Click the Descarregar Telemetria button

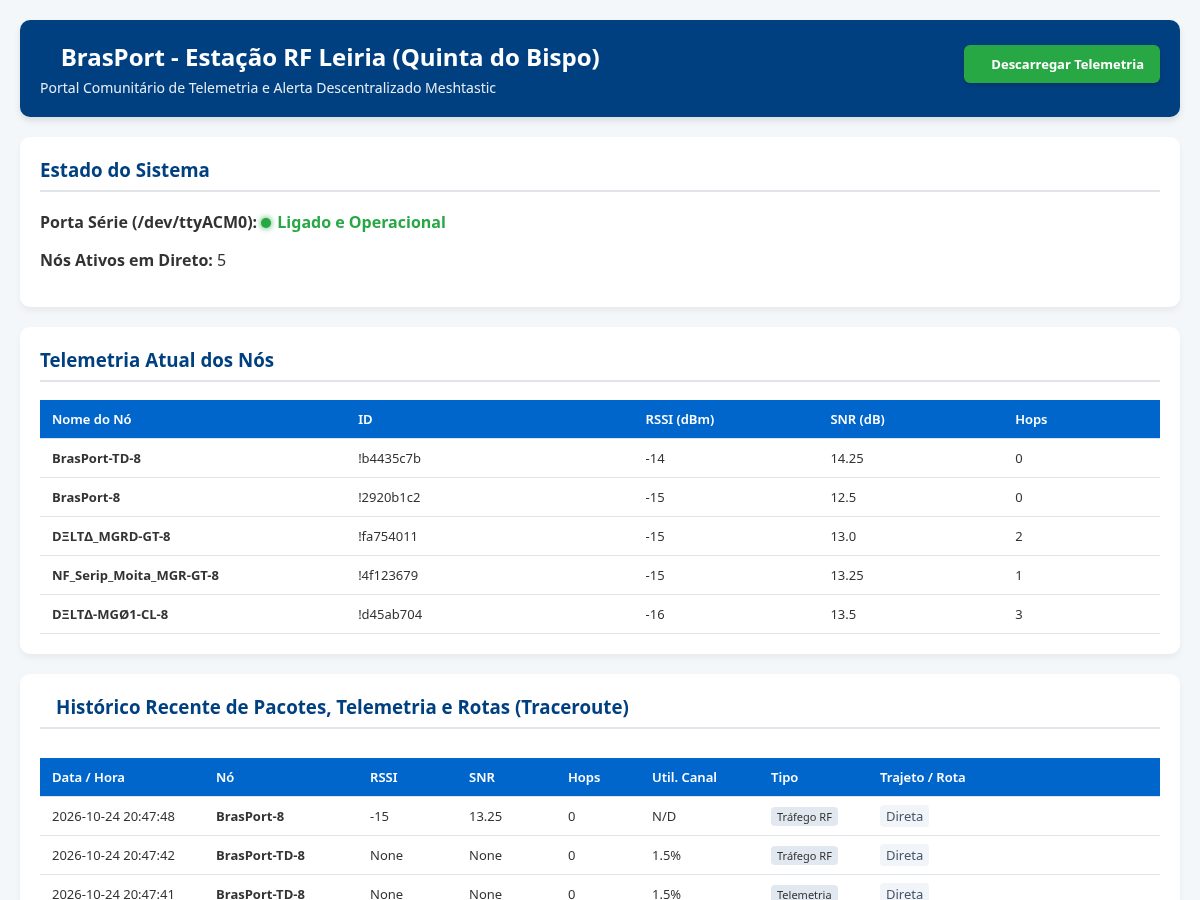pos(1062,64)
